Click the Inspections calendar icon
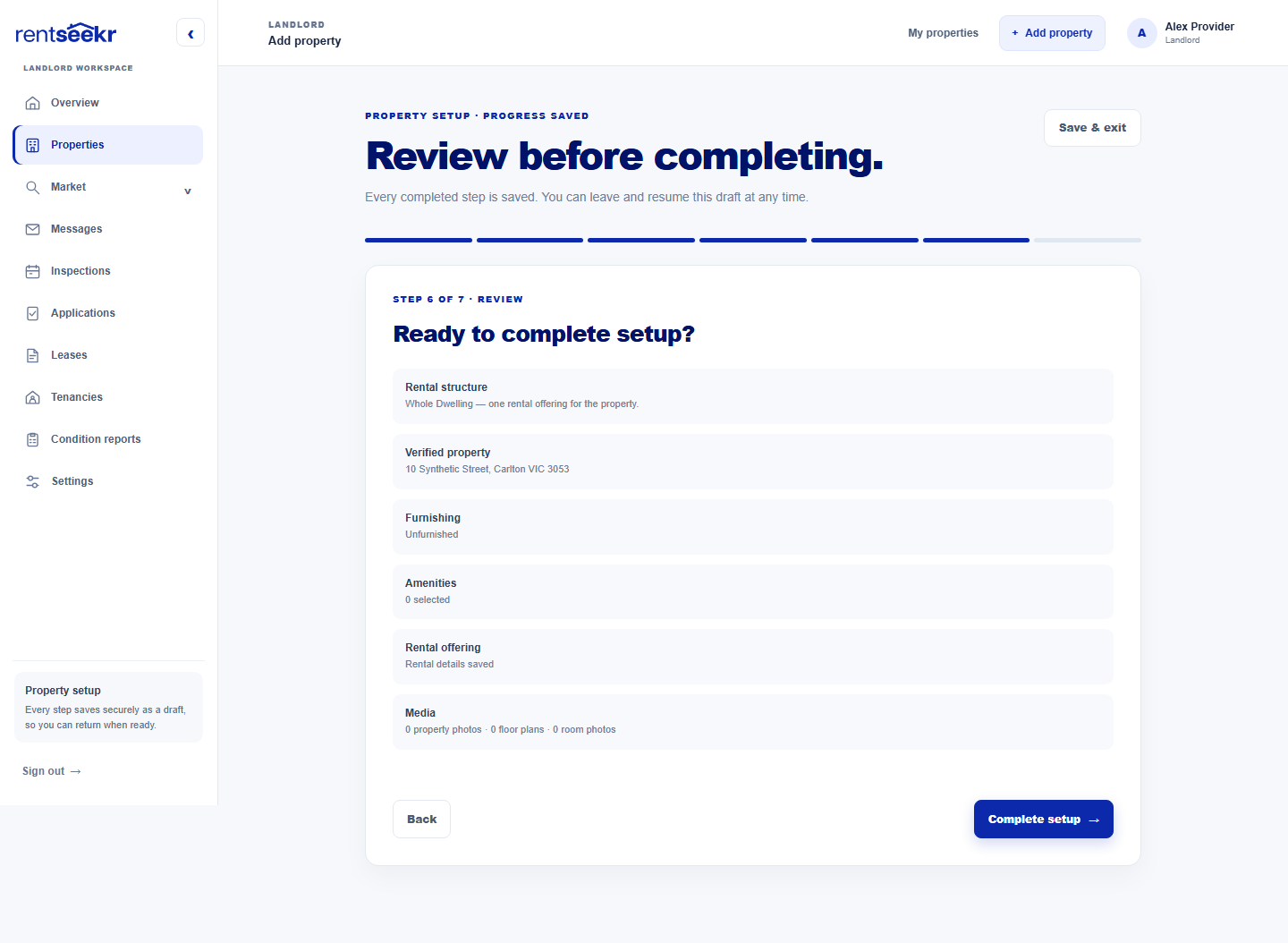The width and height of the screenshot is (1288, 943). [x=33, y=271]
